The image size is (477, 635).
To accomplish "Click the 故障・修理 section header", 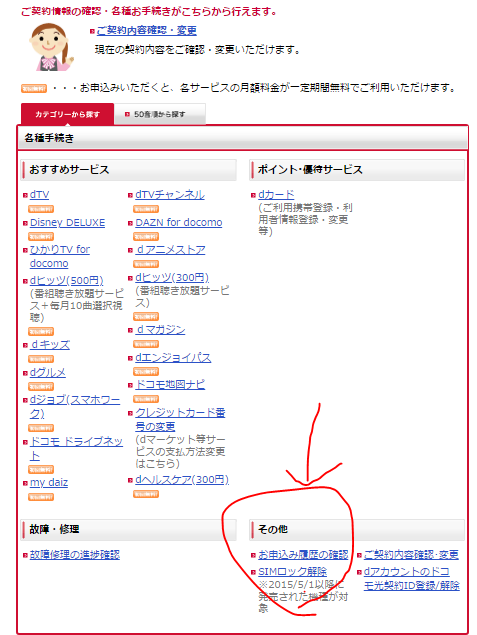I will pyautogui.click(x=128, y=530).
